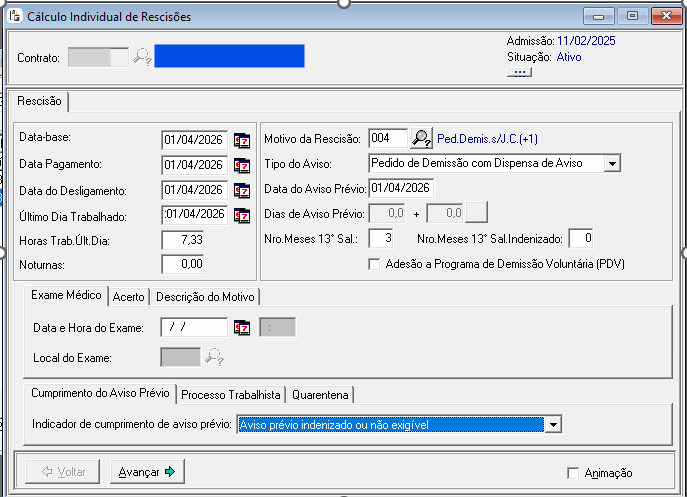Open calendar picker for Data Pagamento
This screenshot has width=687, height=497.
point(241,165)
